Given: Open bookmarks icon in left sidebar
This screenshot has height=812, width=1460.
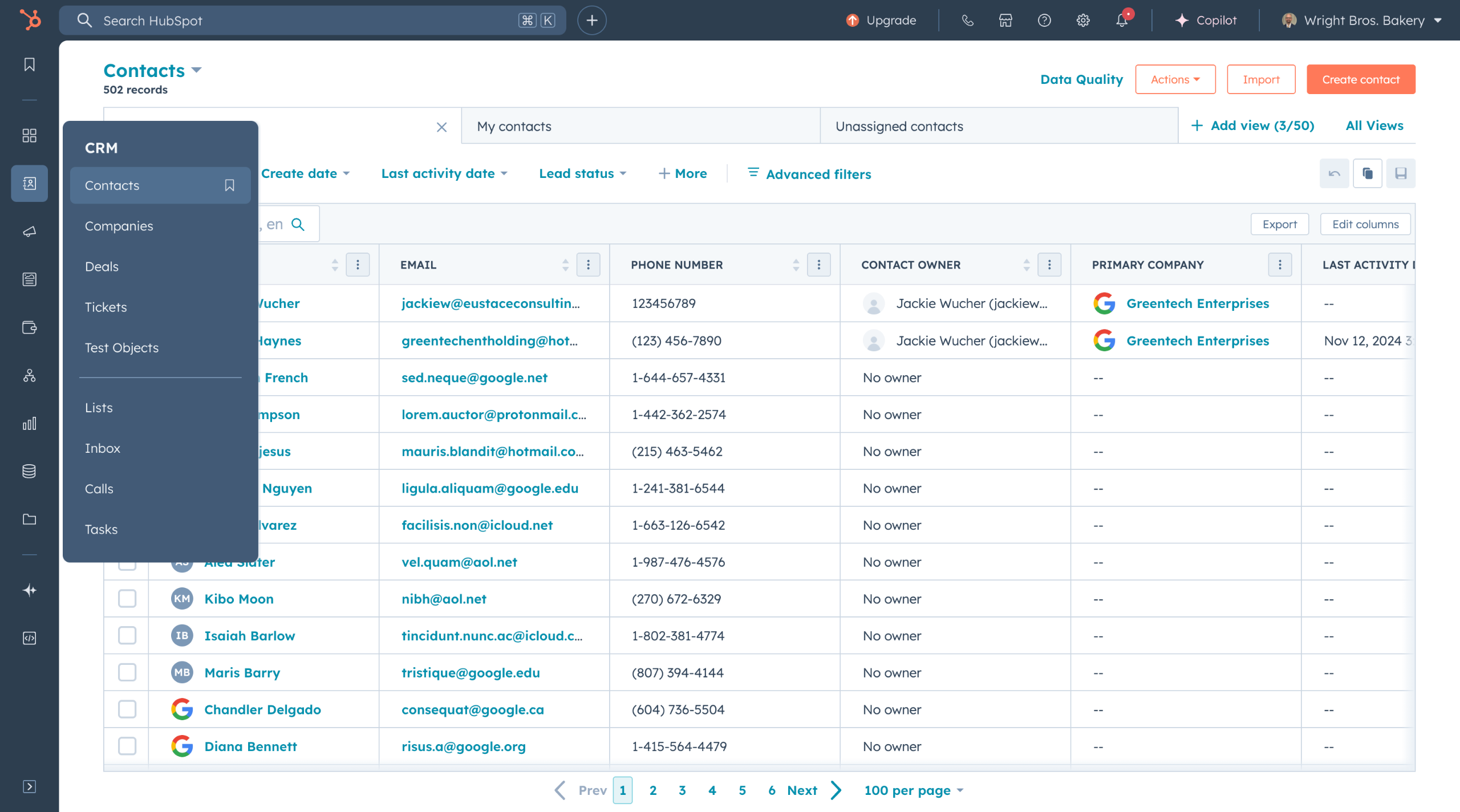Looking at the screenshot, I should pos(29,64).
